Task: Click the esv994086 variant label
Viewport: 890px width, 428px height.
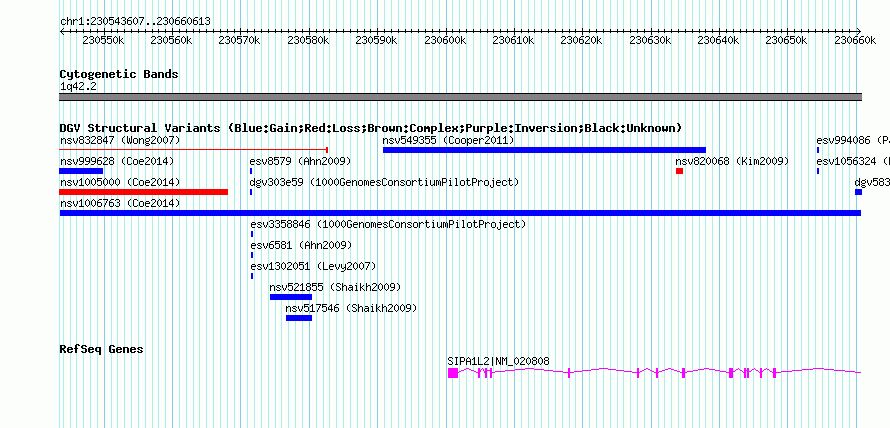Action: [853, 140]
